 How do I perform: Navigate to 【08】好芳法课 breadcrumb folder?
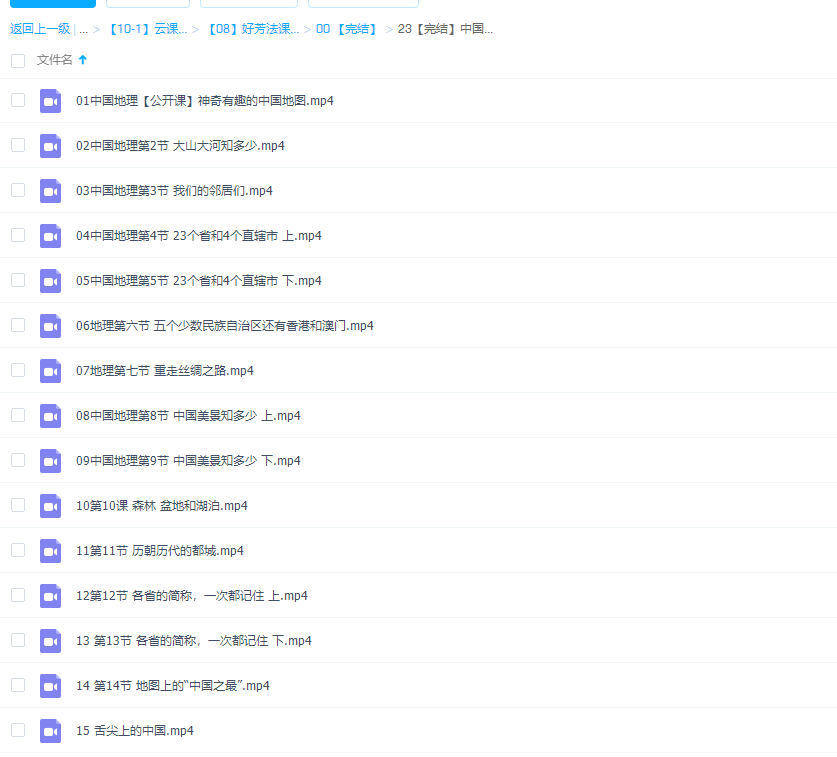[252, 29]
